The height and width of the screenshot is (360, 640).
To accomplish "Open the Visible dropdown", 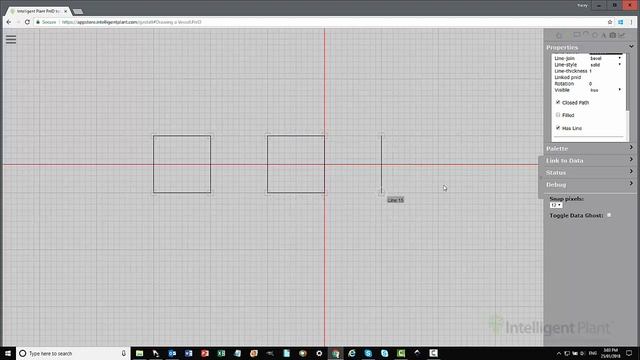I will pos(606,90).
